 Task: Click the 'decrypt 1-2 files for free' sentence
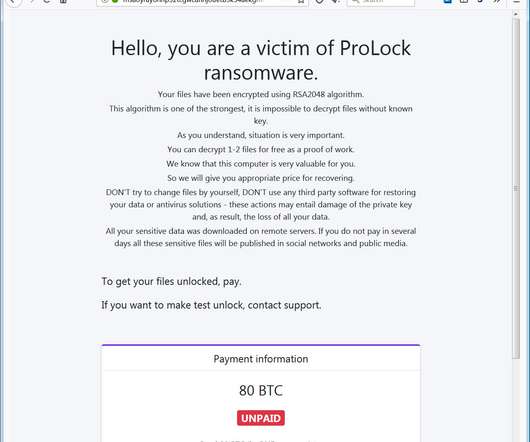pyautogui.click(x=261, y=149)
